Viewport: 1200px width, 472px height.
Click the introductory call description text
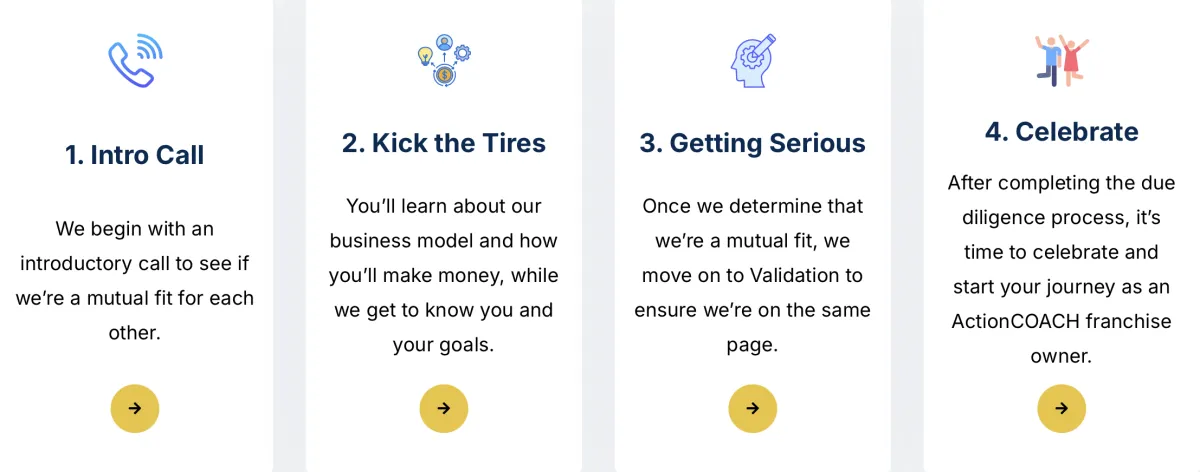pyautogui.click(x=135, y=280)
